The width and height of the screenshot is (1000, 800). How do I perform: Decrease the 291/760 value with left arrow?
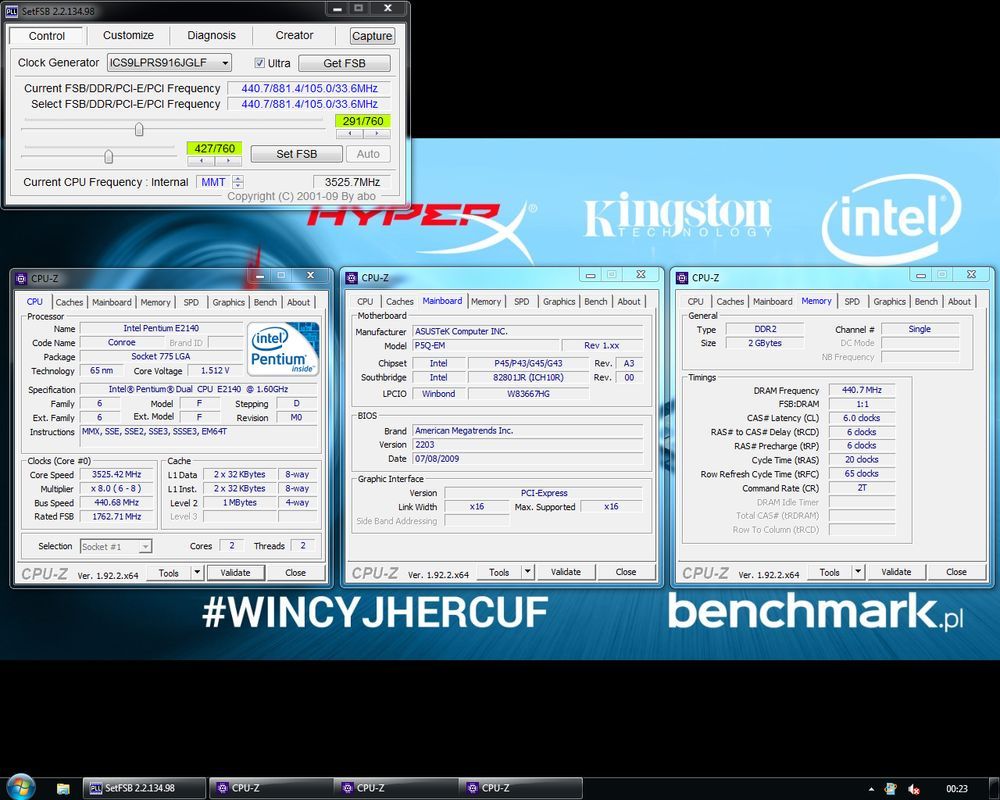point(349,133)
